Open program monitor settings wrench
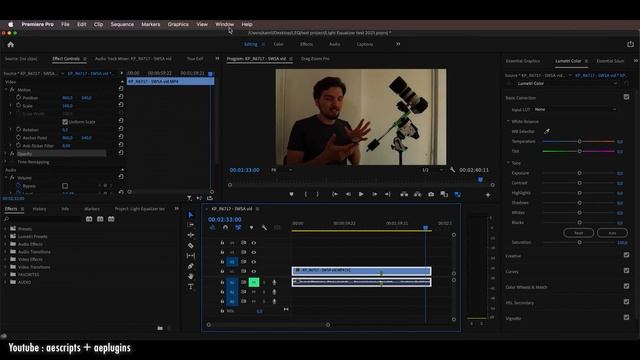Viewport: 640px width, 360px height. pos(452,170)
